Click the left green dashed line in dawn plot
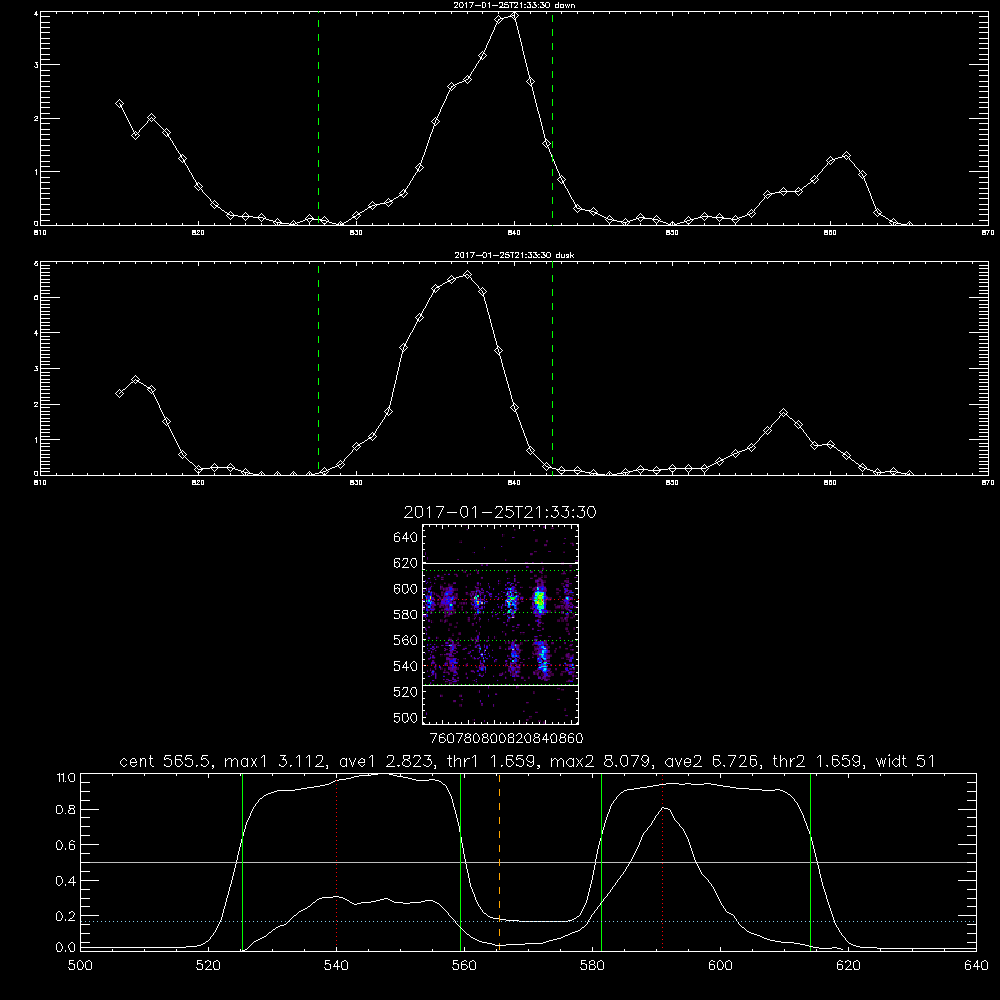1000x1000 pixels. [318, 118]
